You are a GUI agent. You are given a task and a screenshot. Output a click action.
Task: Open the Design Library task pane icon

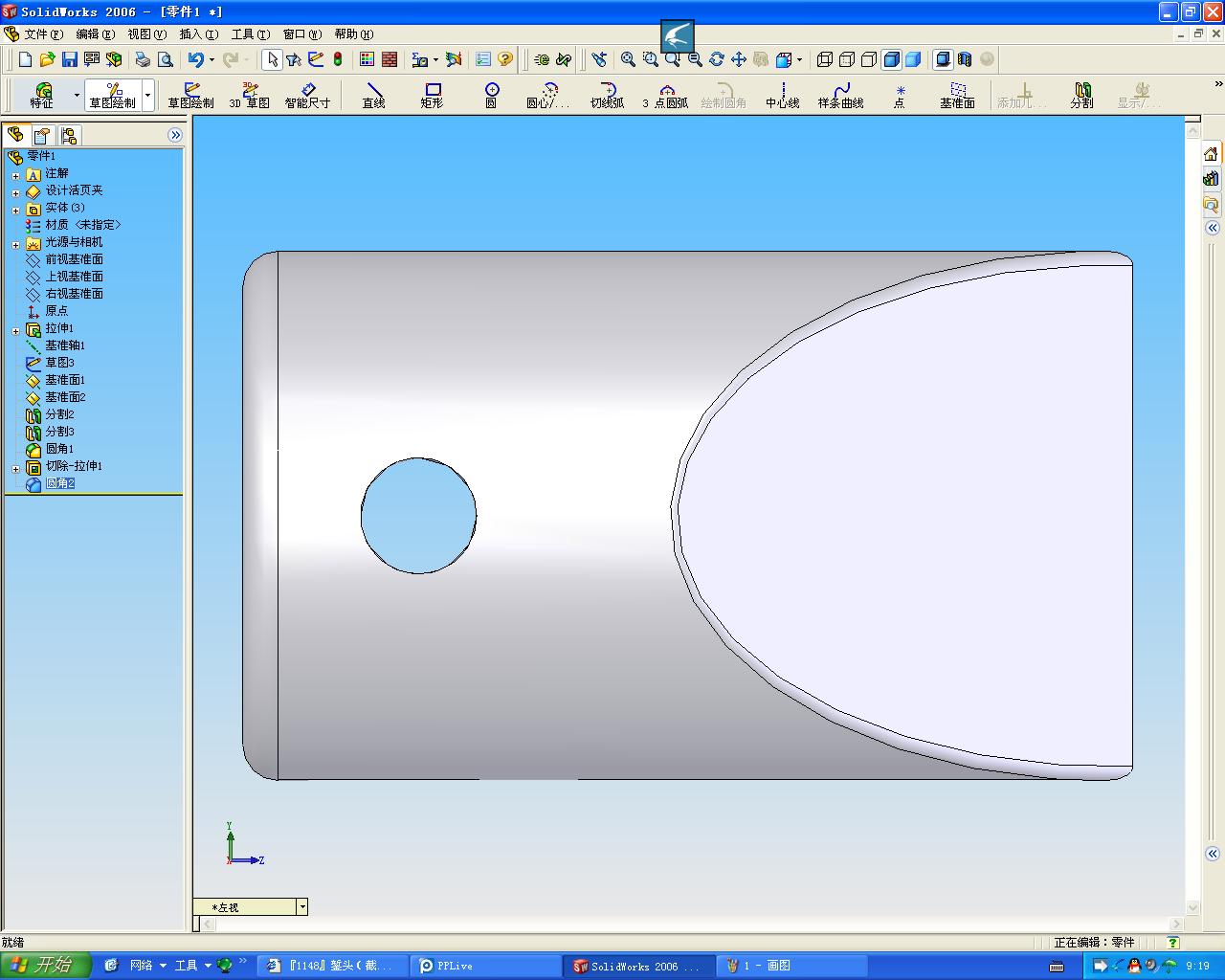point(1212,179)
